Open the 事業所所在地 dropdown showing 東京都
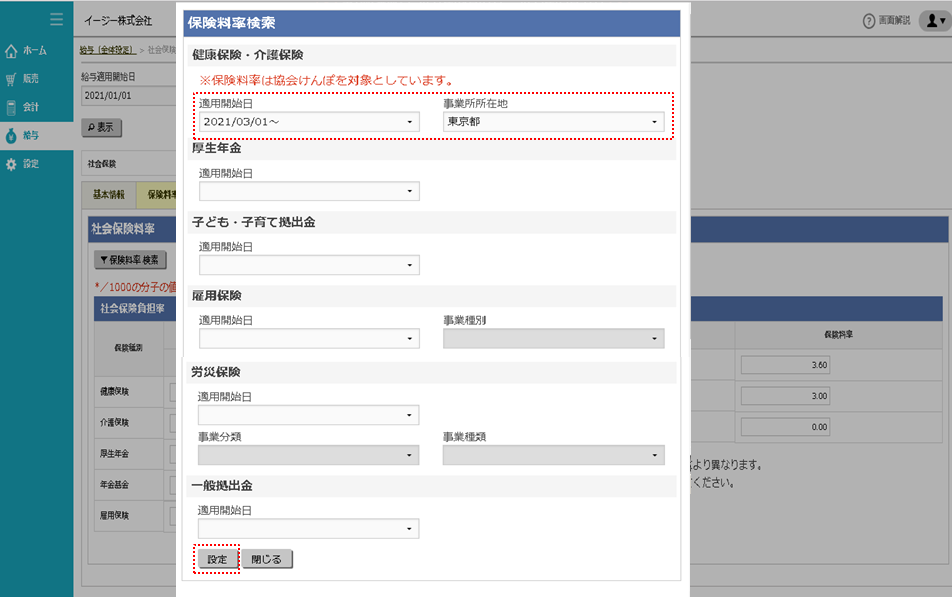 (x=553, y=122)
